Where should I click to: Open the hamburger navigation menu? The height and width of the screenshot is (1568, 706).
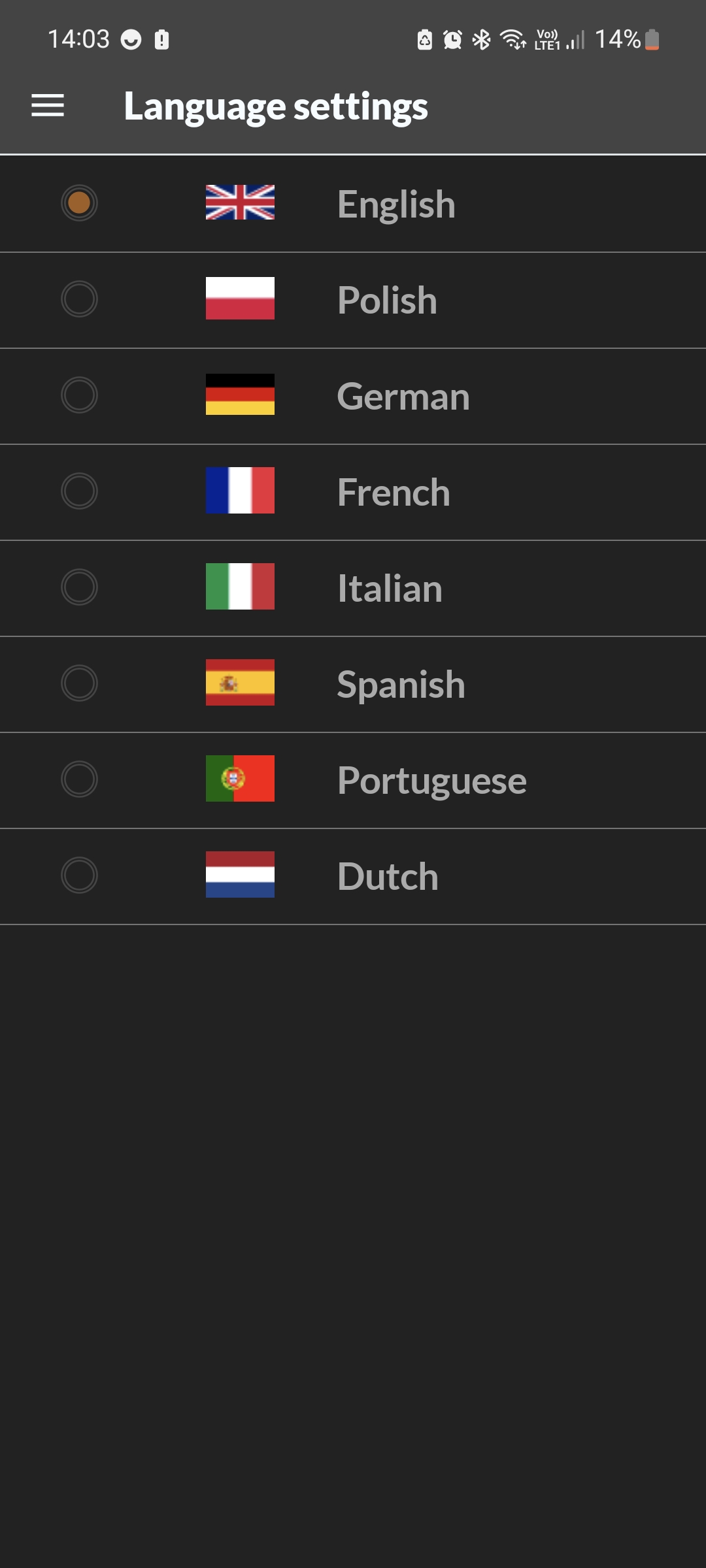(x=48, y=105)
